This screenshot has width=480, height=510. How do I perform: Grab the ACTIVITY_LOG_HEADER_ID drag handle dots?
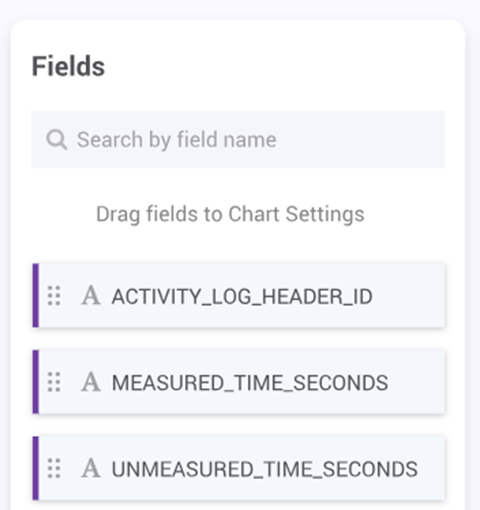[54, 296]
